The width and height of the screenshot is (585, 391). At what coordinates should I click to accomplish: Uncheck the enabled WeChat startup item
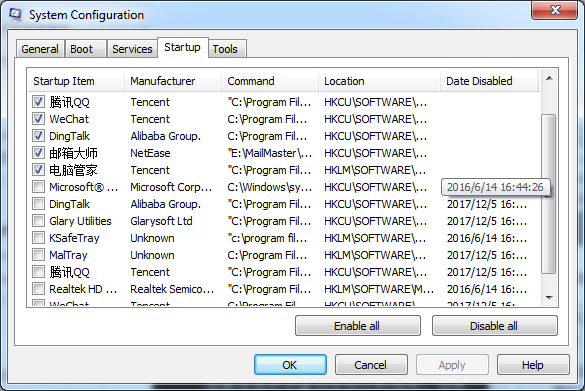pyautogui.click(x=38, y=119)
